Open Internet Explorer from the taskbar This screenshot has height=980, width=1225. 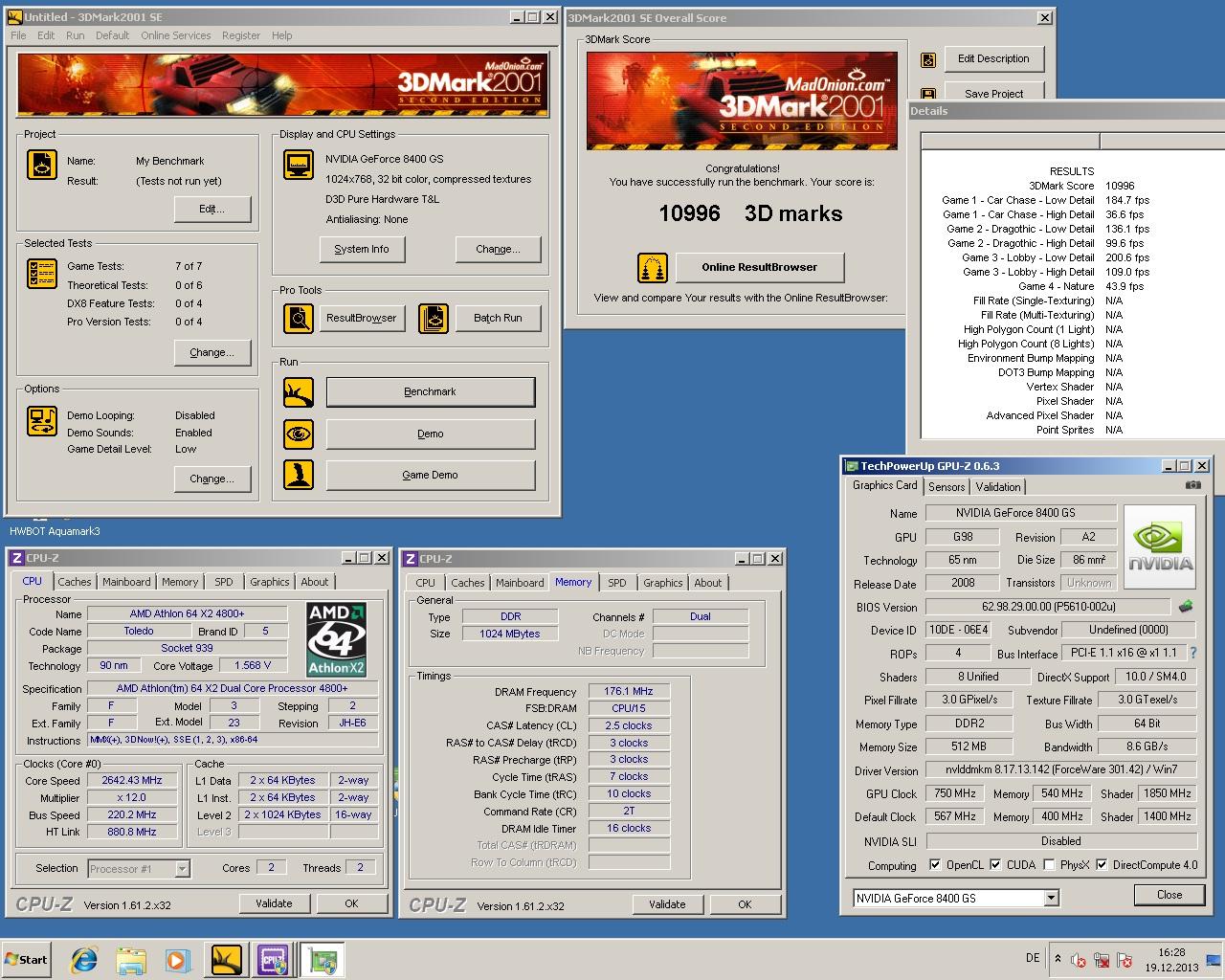click(x=85, y=960)
